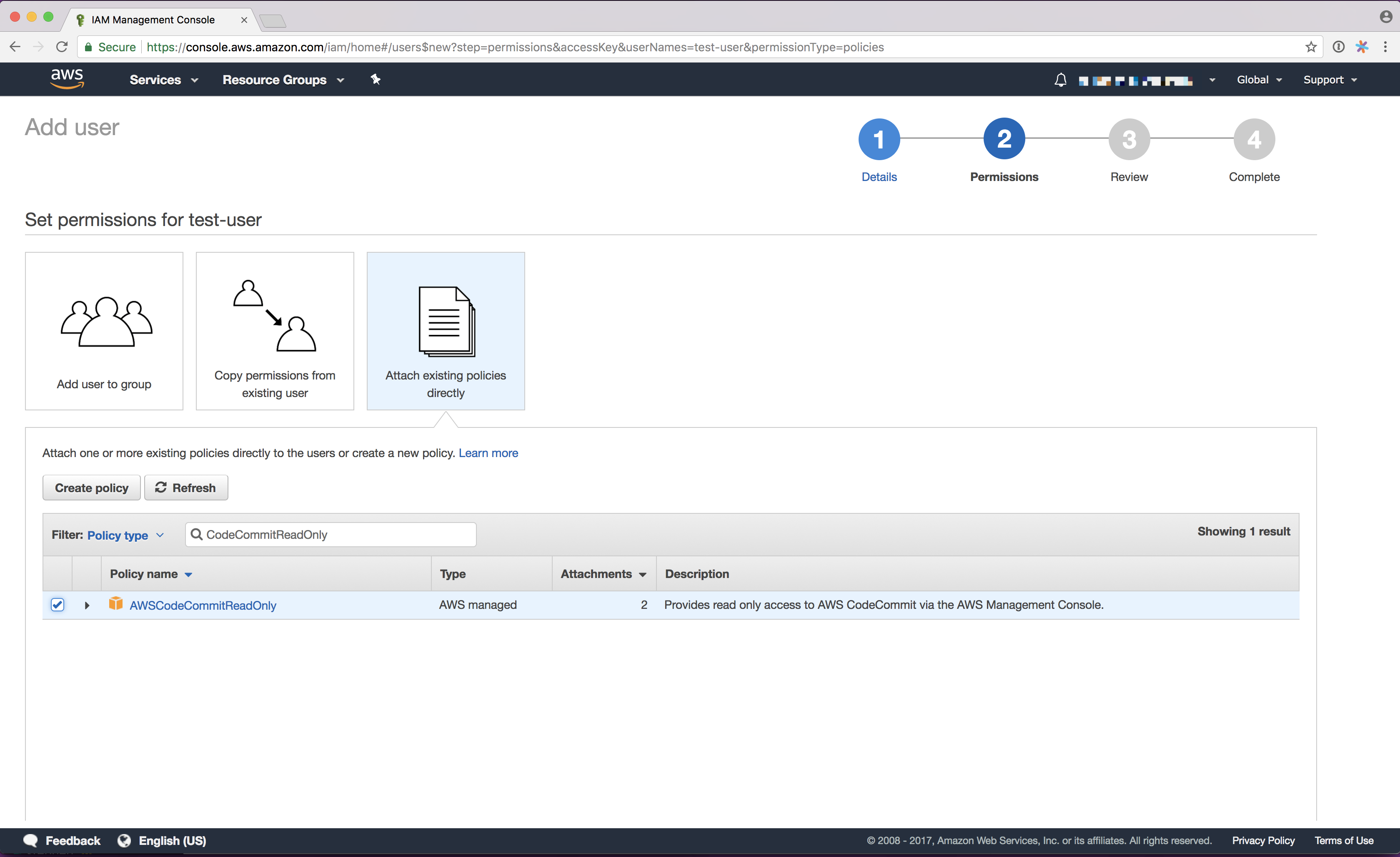The height and width of the screenshot is (857, 1400).
Task: Open the notifications bell
Action: pyautogui.click(x=1060, y=80)
